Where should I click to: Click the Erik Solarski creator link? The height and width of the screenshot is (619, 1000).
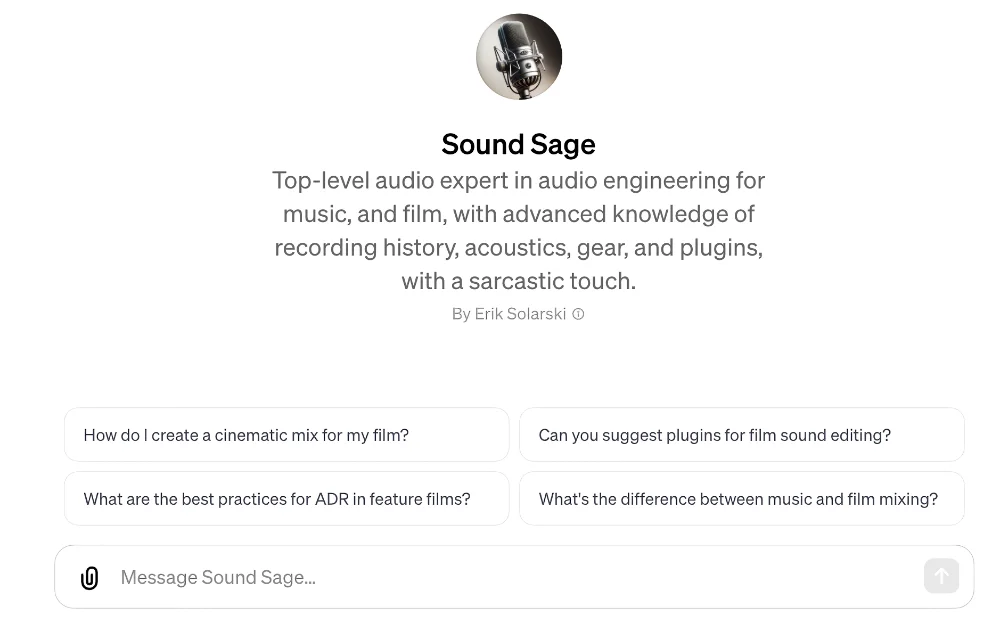[x=520, y=313]
